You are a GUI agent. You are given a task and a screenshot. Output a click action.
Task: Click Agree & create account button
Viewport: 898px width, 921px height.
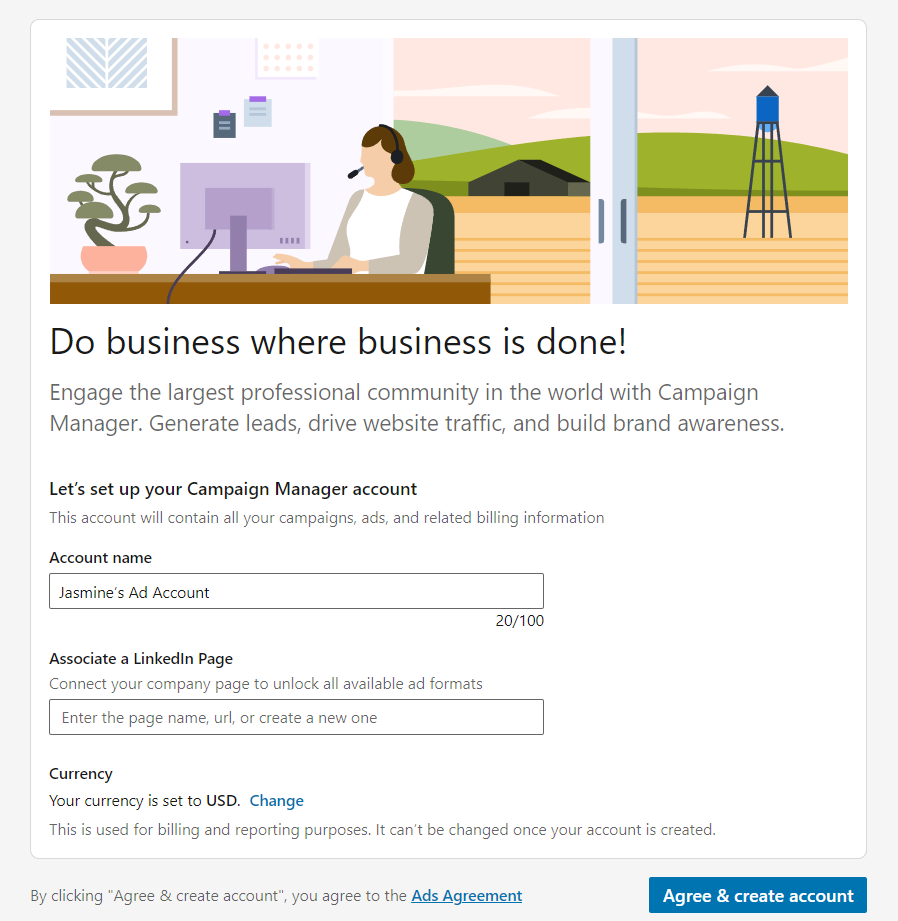coord(758,895)
